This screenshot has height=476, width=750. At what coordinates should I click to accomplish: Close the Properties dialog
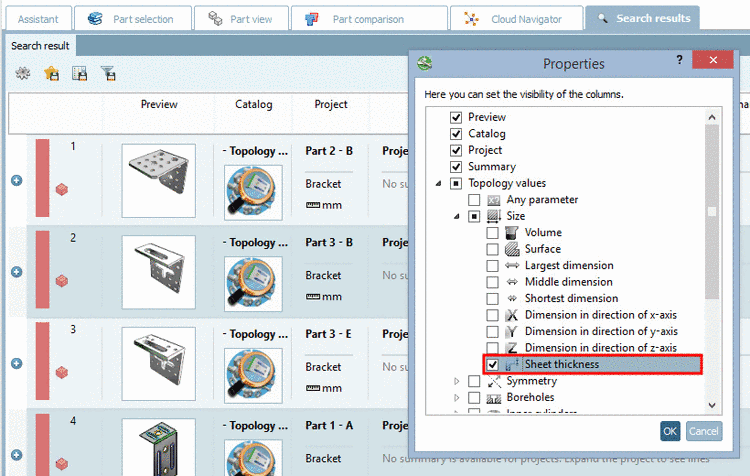pos(713,60)
